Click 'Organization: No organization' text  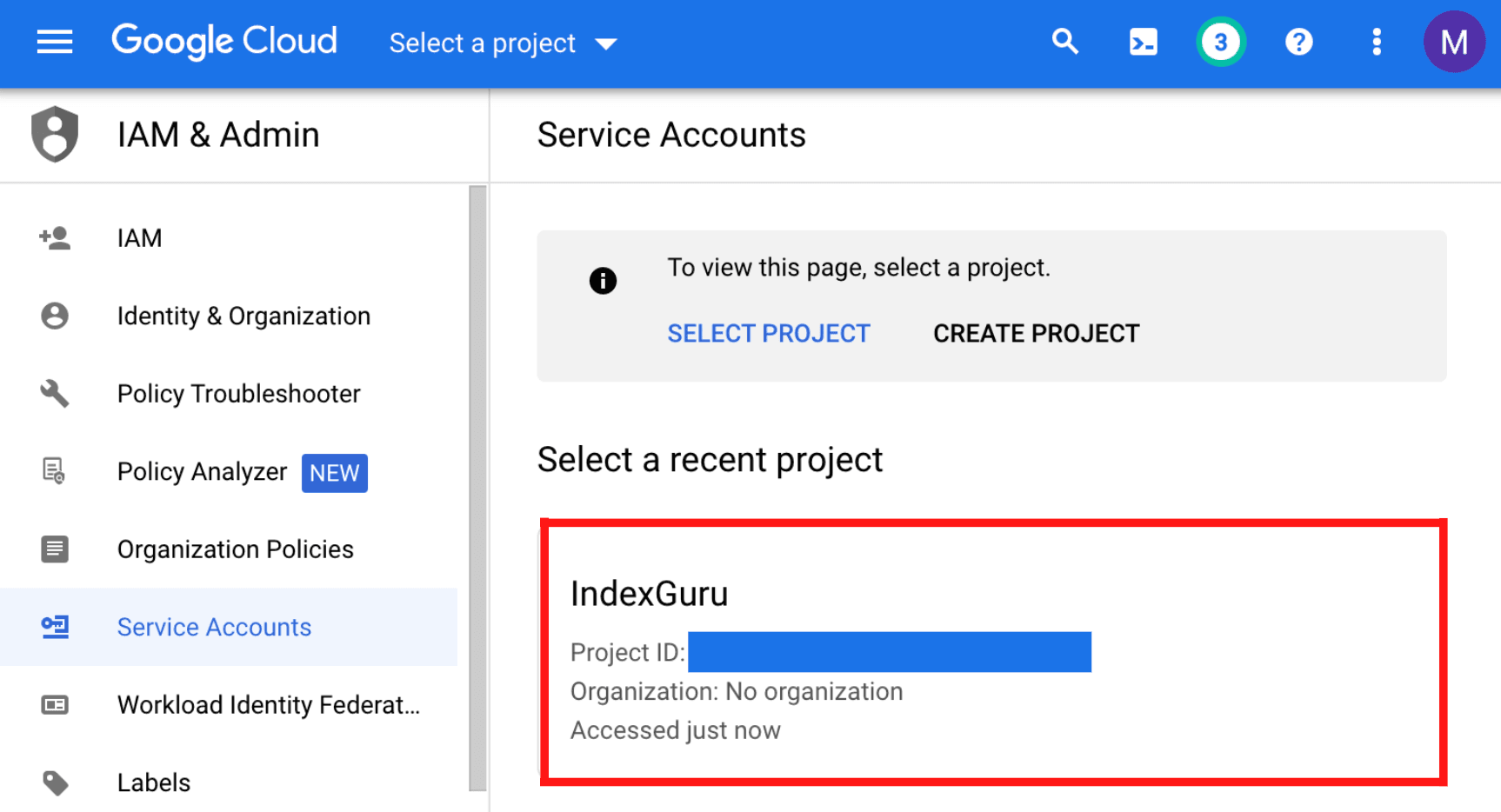click(737, 691)
